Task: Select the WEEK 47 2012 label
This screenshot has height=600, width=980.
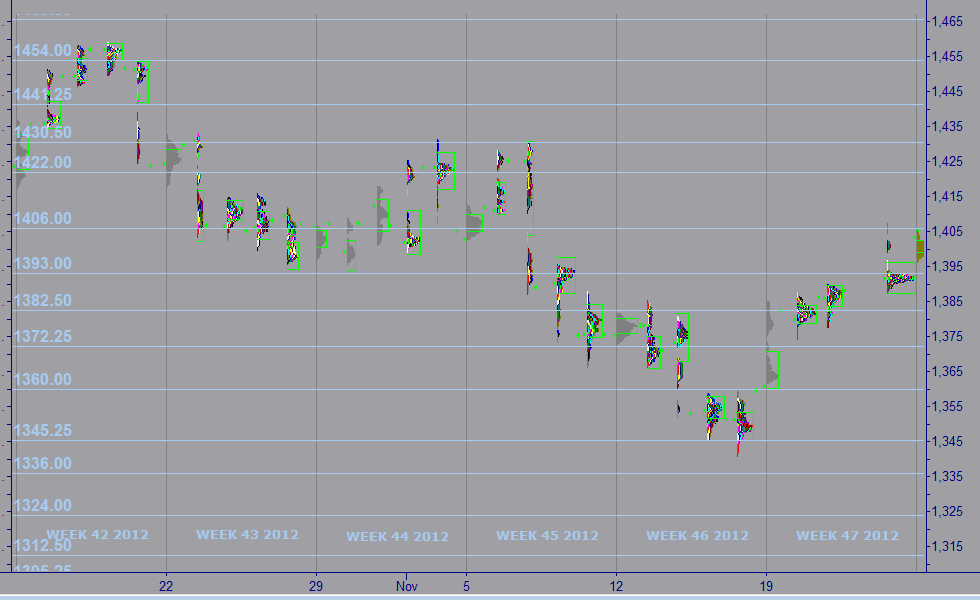Action: click(847, 535)
